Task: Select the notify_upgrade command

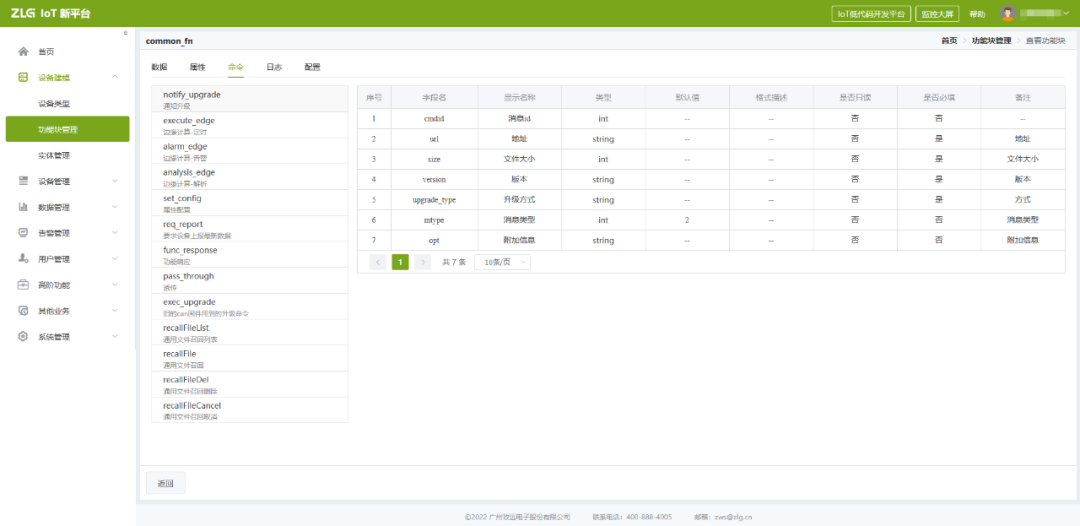Action: 250,99
